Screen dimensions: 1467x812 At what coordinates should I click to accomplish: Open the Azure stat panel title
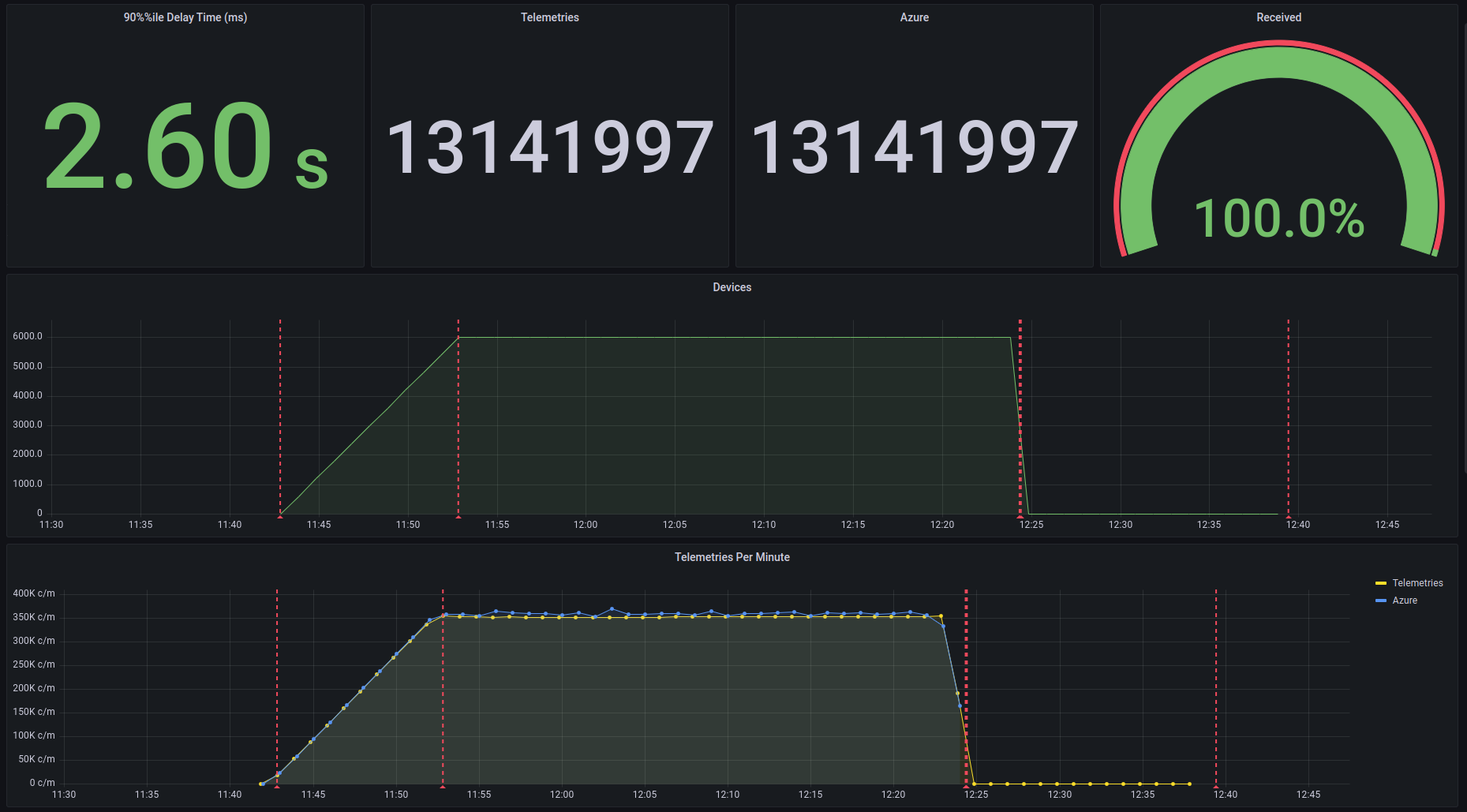(x=915, y=17)
